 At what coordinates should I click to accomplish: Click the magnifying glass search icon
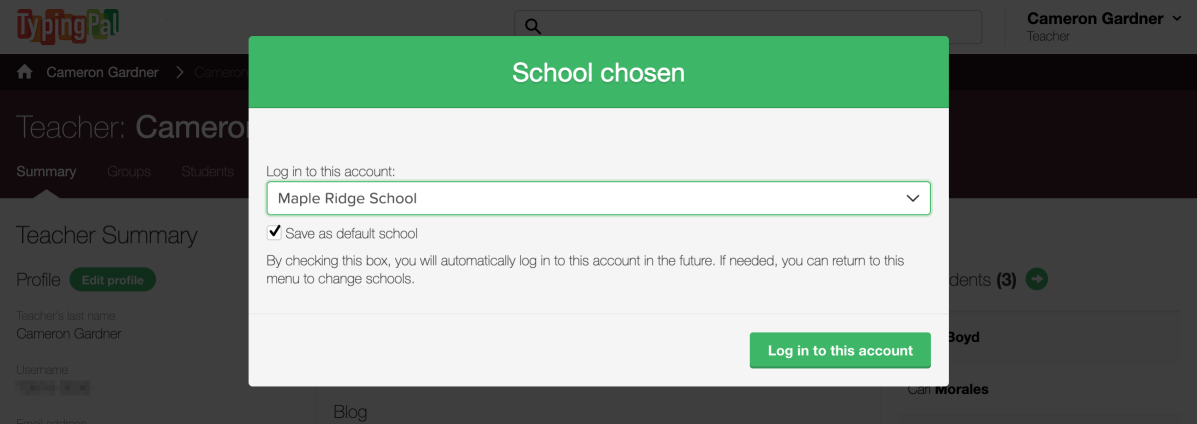tap(533, 26)
